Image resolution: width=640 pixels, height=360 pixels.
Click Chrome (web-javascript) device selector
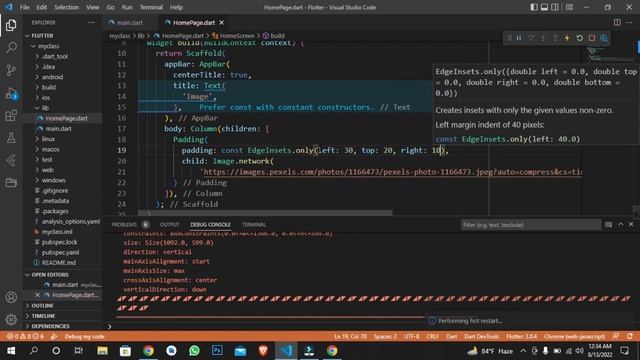(574, 336)
